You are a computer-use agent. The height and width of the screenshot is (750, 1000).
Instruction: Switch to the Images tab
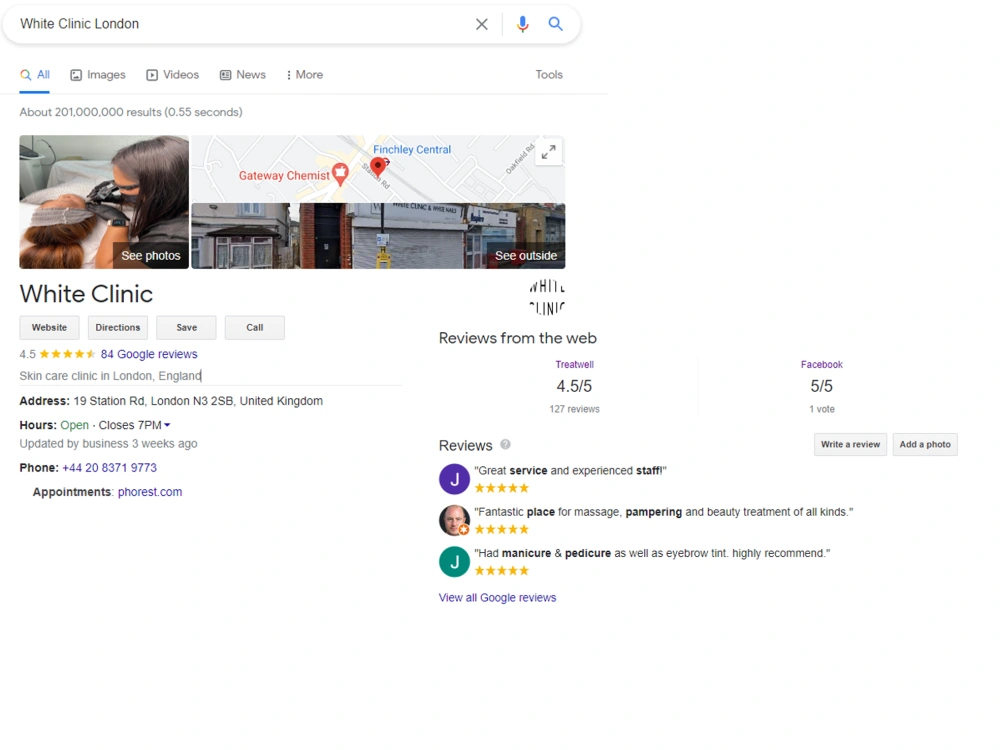click(98, 75)
